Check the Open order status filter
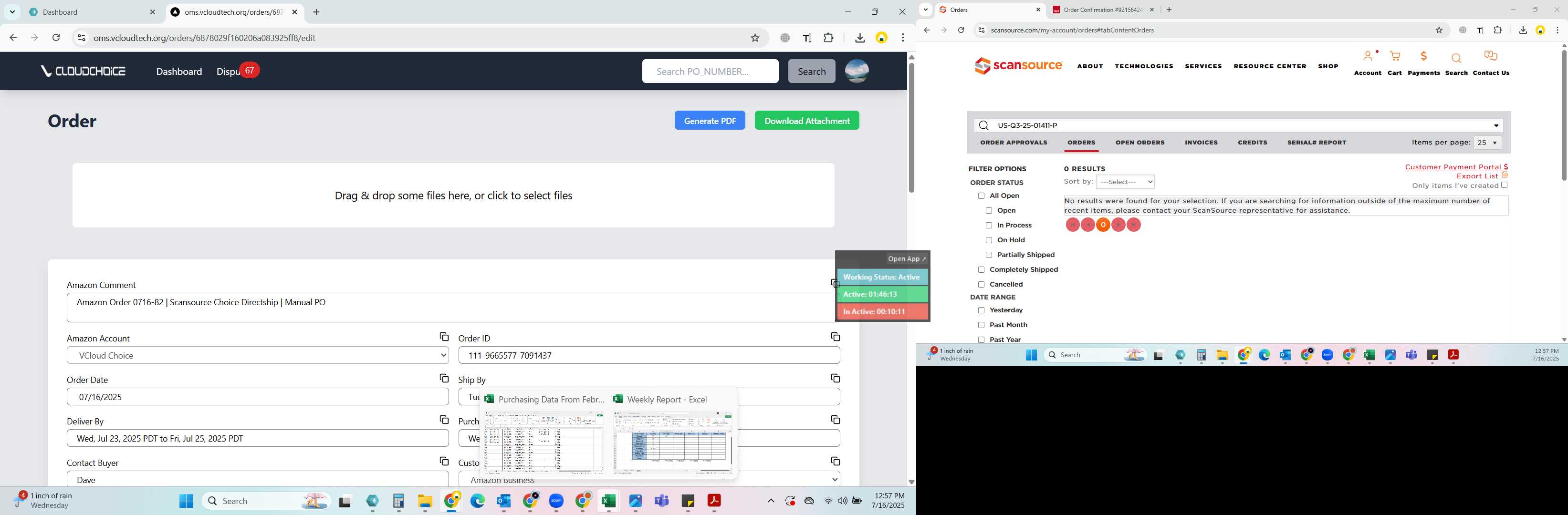Image resolution: width=1568 pixels, height=515 pixels. (989, 210)
